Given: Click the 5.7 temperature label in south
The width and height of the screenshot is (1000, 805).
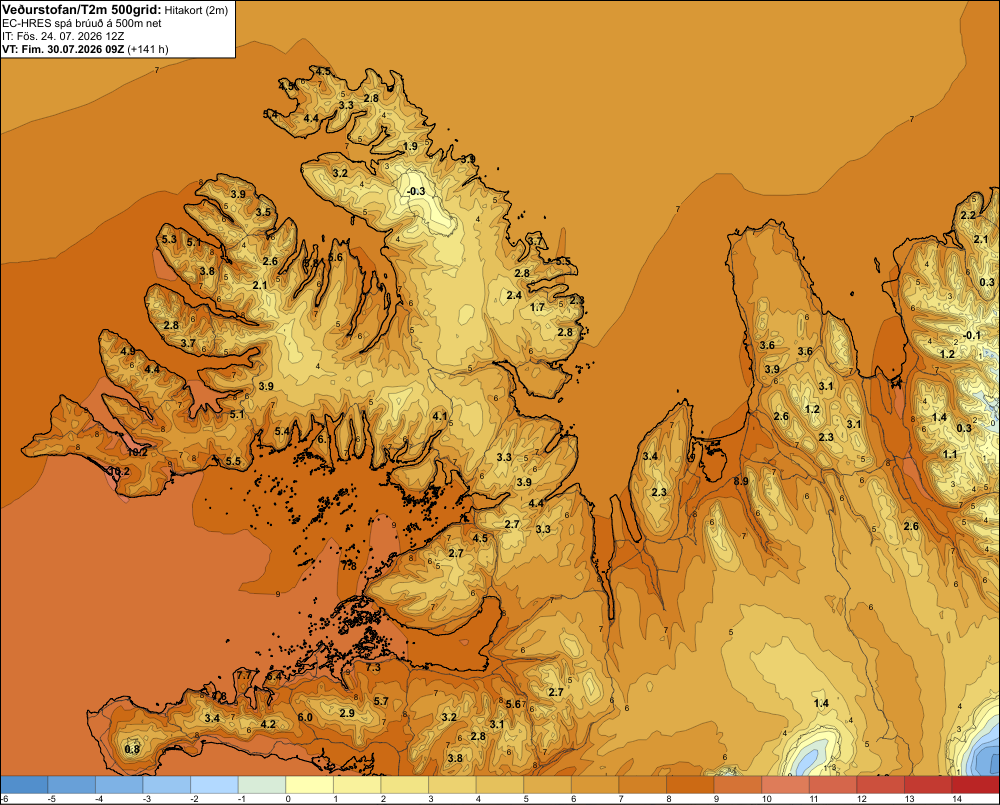Looking at the screenshot, I should (x=381, y=701).
